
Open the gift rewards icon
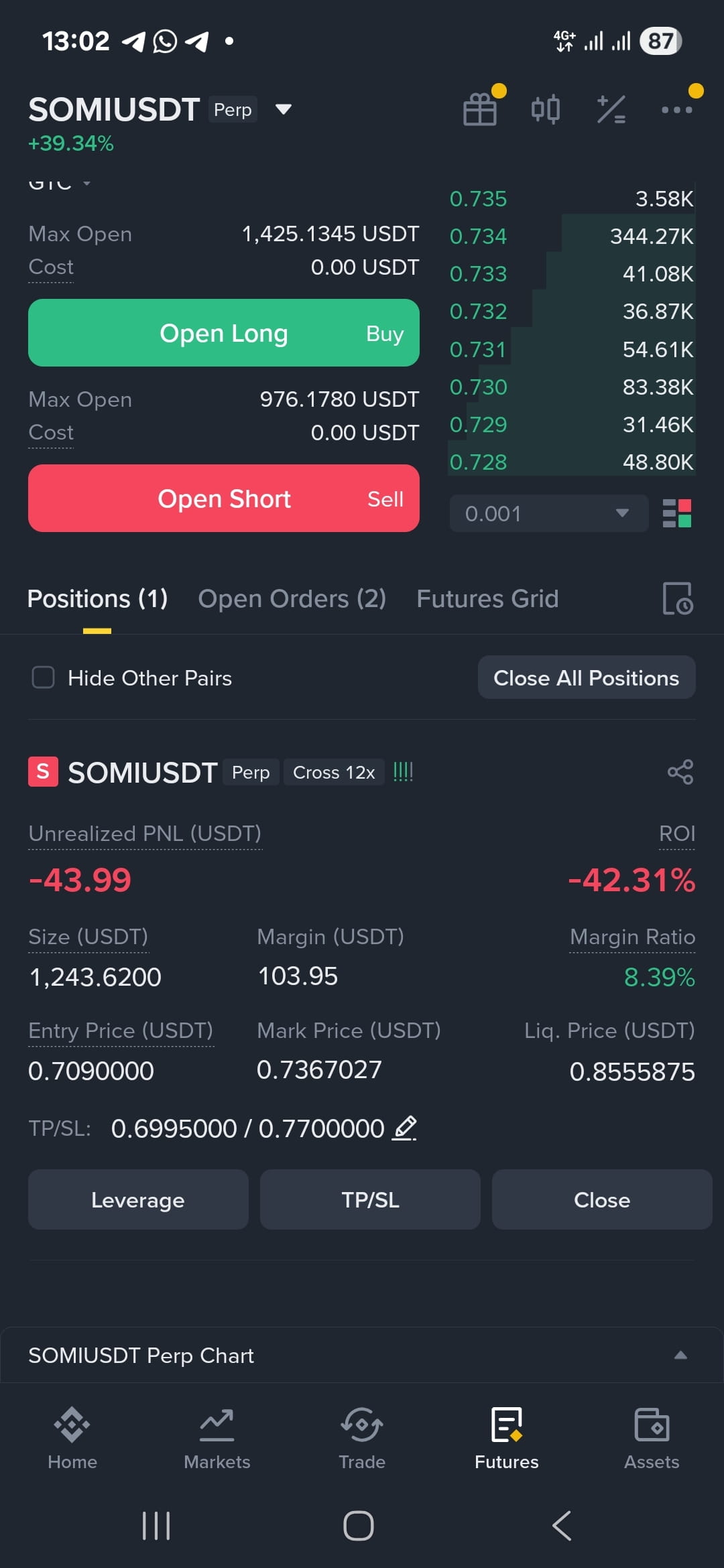(x=480, y=109)
